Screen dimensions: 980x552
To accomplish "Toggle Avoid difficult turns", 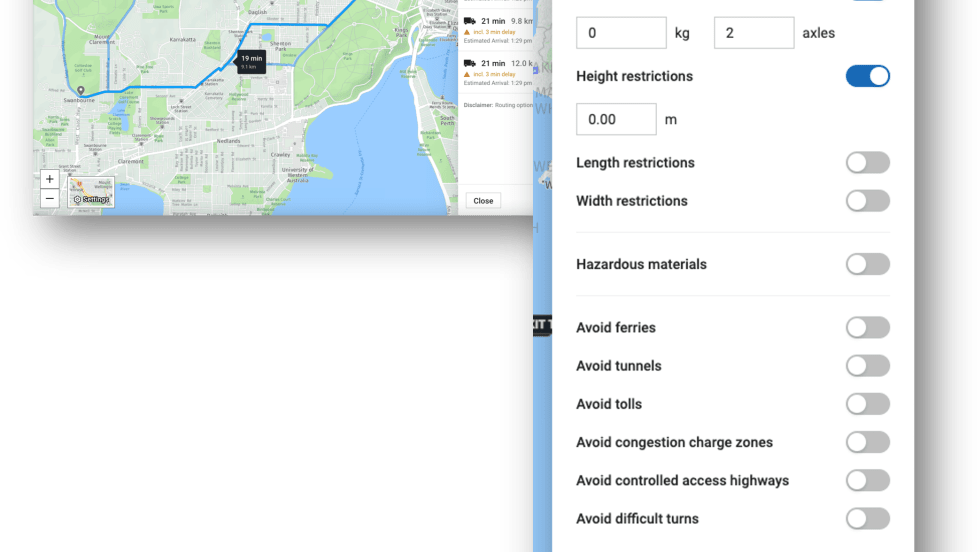I will click(x=867, y=519).
